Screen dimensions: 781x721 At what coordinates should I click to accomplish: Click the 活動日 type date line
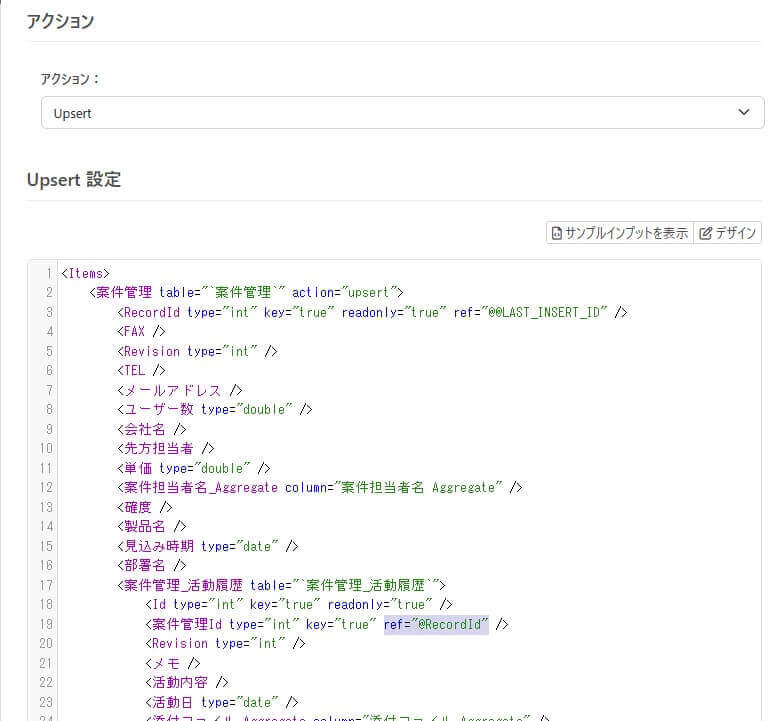click(x=222, y=703)
